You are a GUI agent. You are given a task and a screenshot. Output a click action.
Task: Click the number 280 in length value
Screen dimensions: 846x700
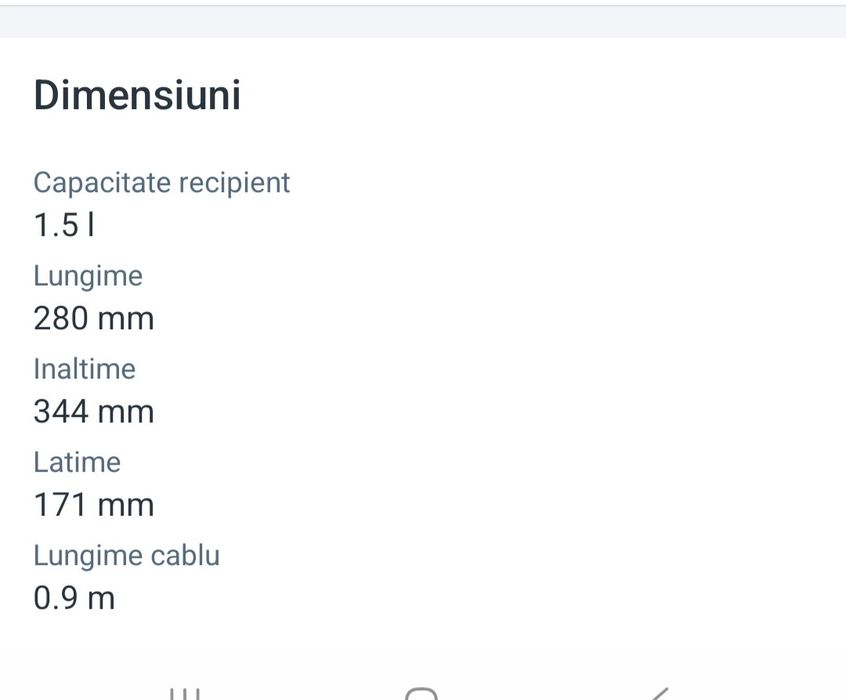61,318
